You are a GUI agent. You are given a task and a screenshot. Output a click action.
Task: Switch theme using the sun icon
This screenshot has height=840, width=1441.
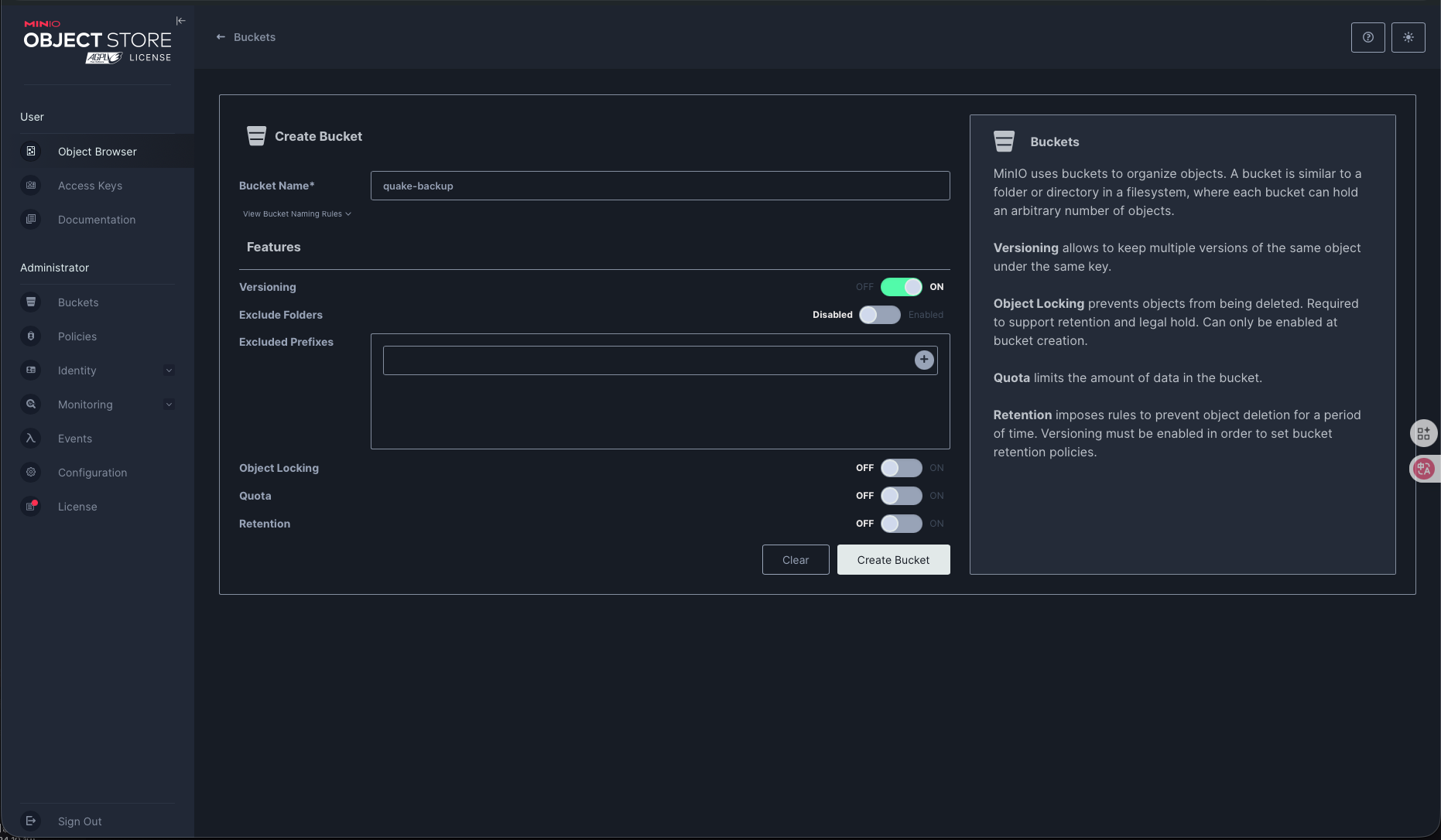pyautogui.click(x=1408, y=37)
